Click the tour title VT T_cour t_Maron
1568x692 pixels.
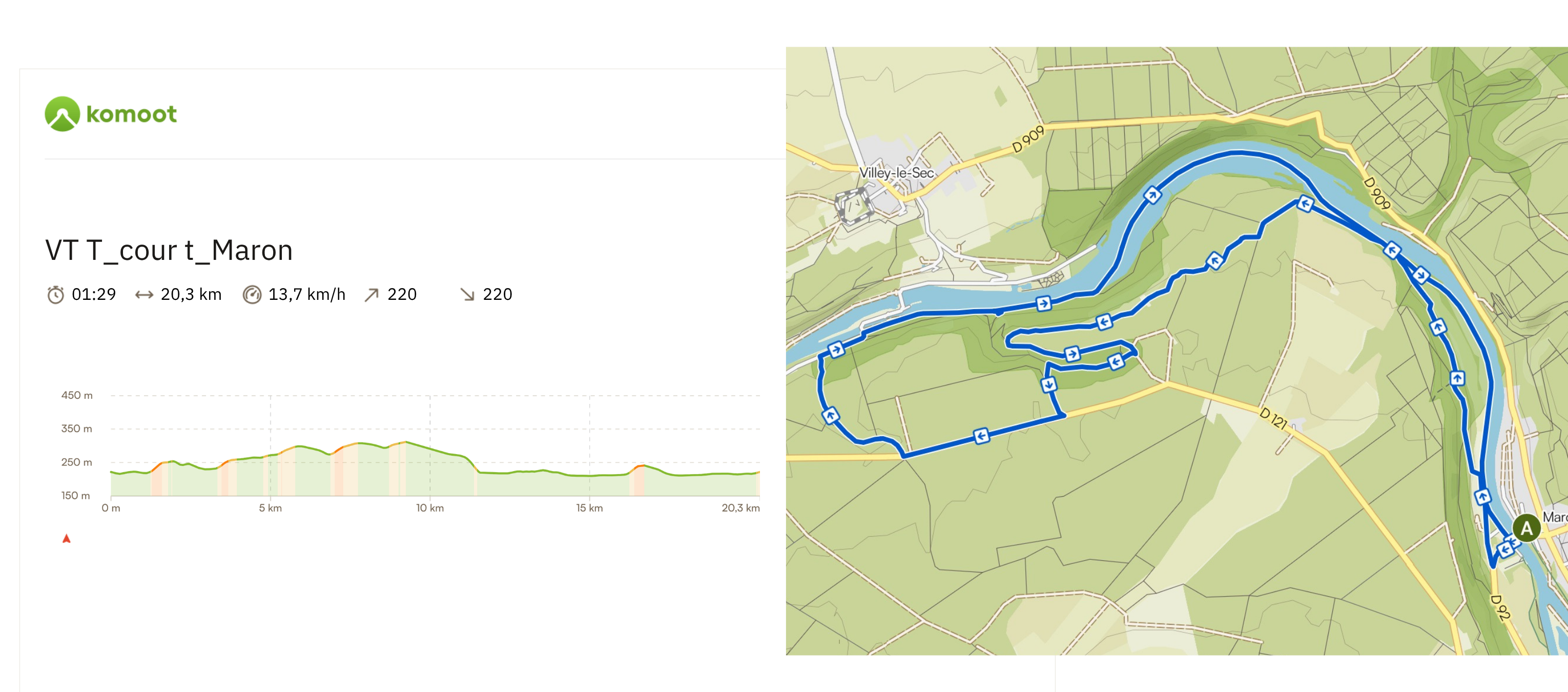point(169,250)
